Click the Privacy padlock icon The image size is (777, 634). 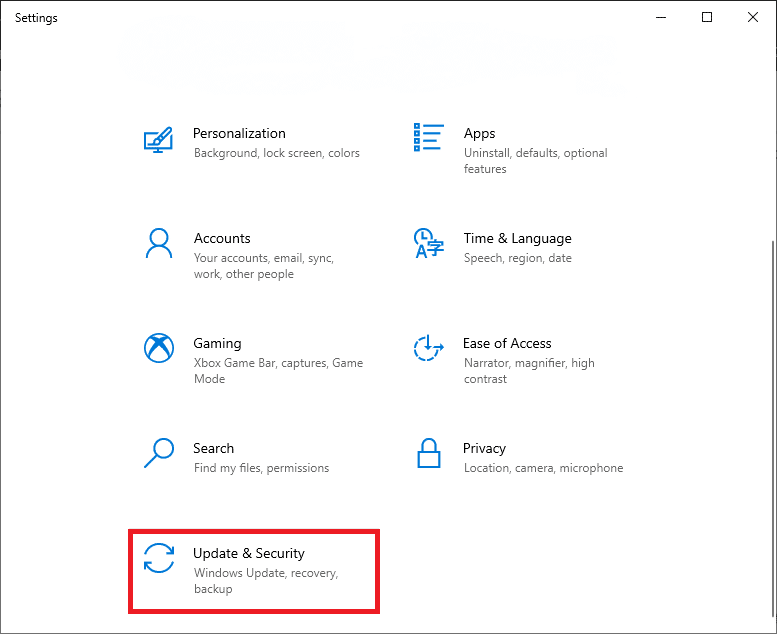(x=428, y=453)
